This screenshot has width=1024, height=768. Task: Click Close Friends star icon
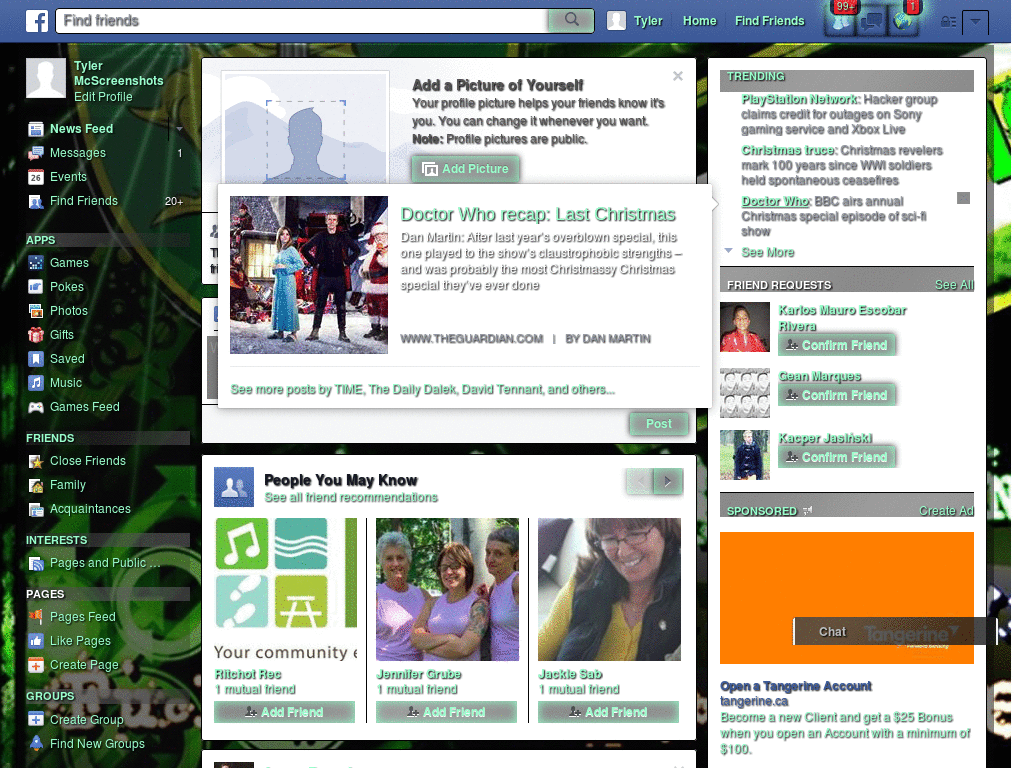(x=36, y=461)
